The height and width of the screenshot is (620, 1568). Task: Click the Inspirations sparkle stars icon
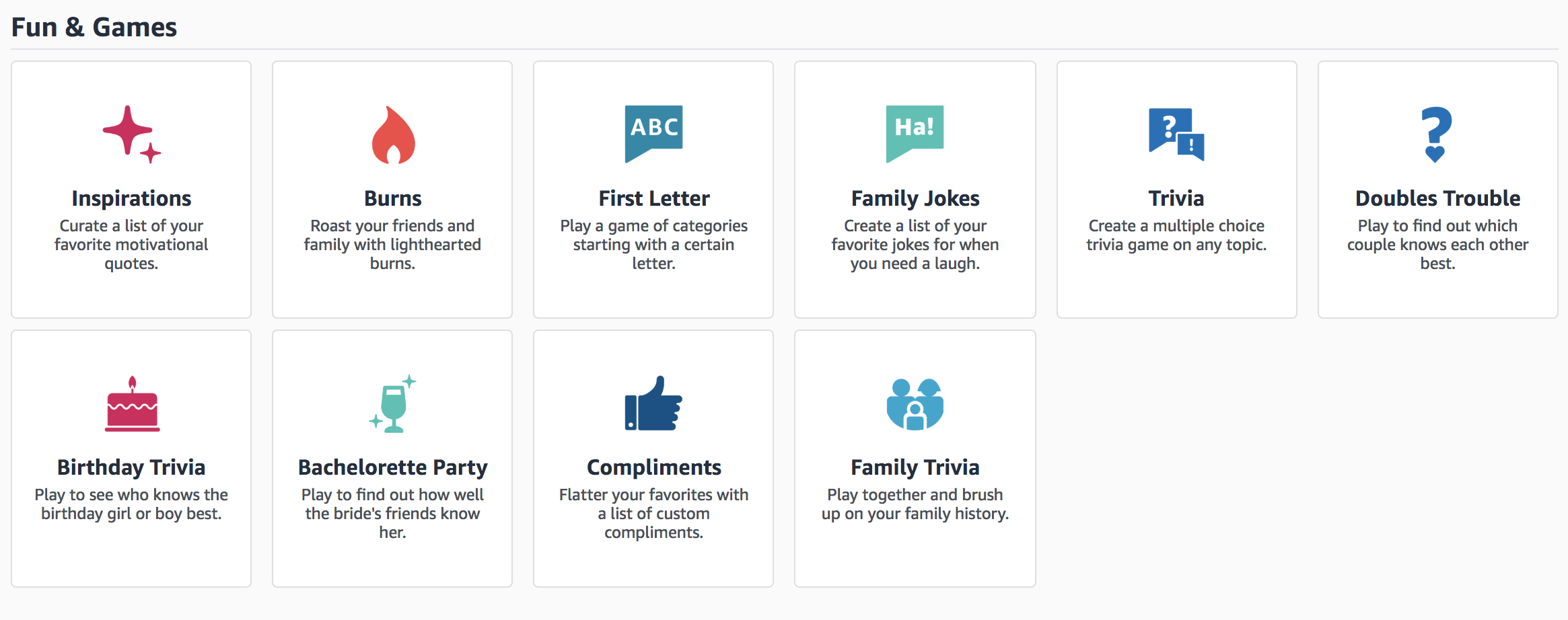point(131,134)
